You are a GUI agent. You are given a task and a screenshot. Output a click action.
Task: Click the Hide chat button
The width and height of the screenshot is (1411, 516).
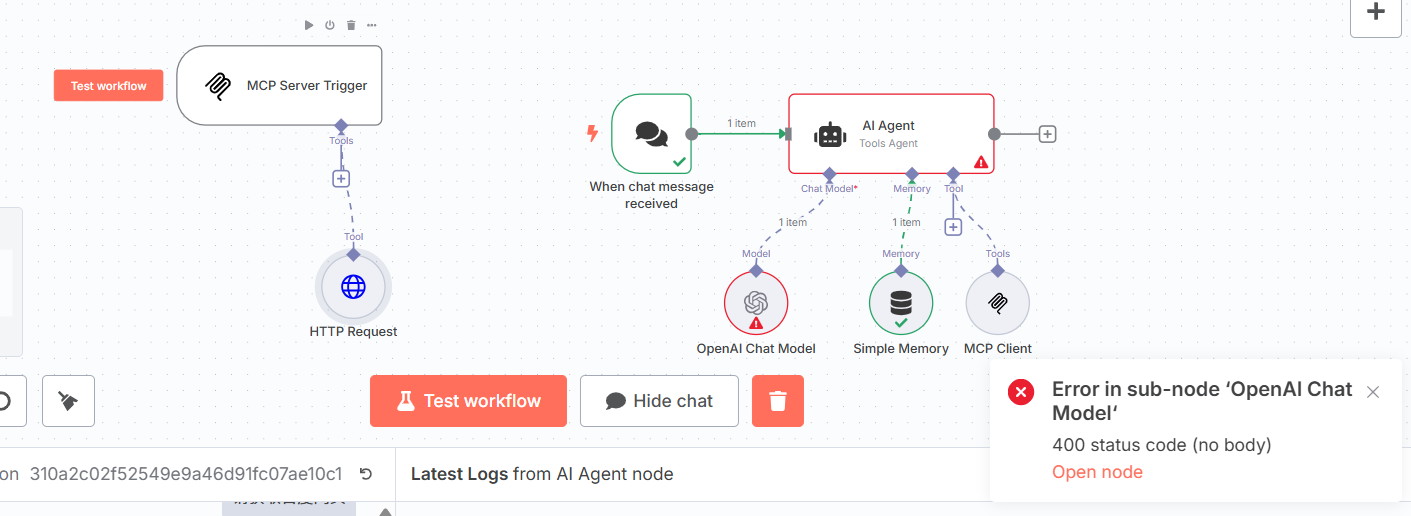659,401
